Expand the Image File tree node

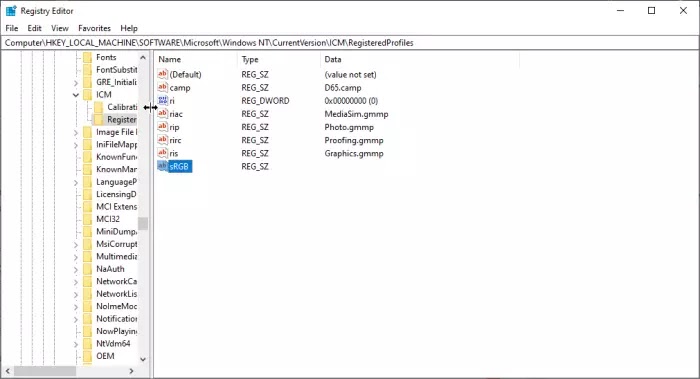76,133
